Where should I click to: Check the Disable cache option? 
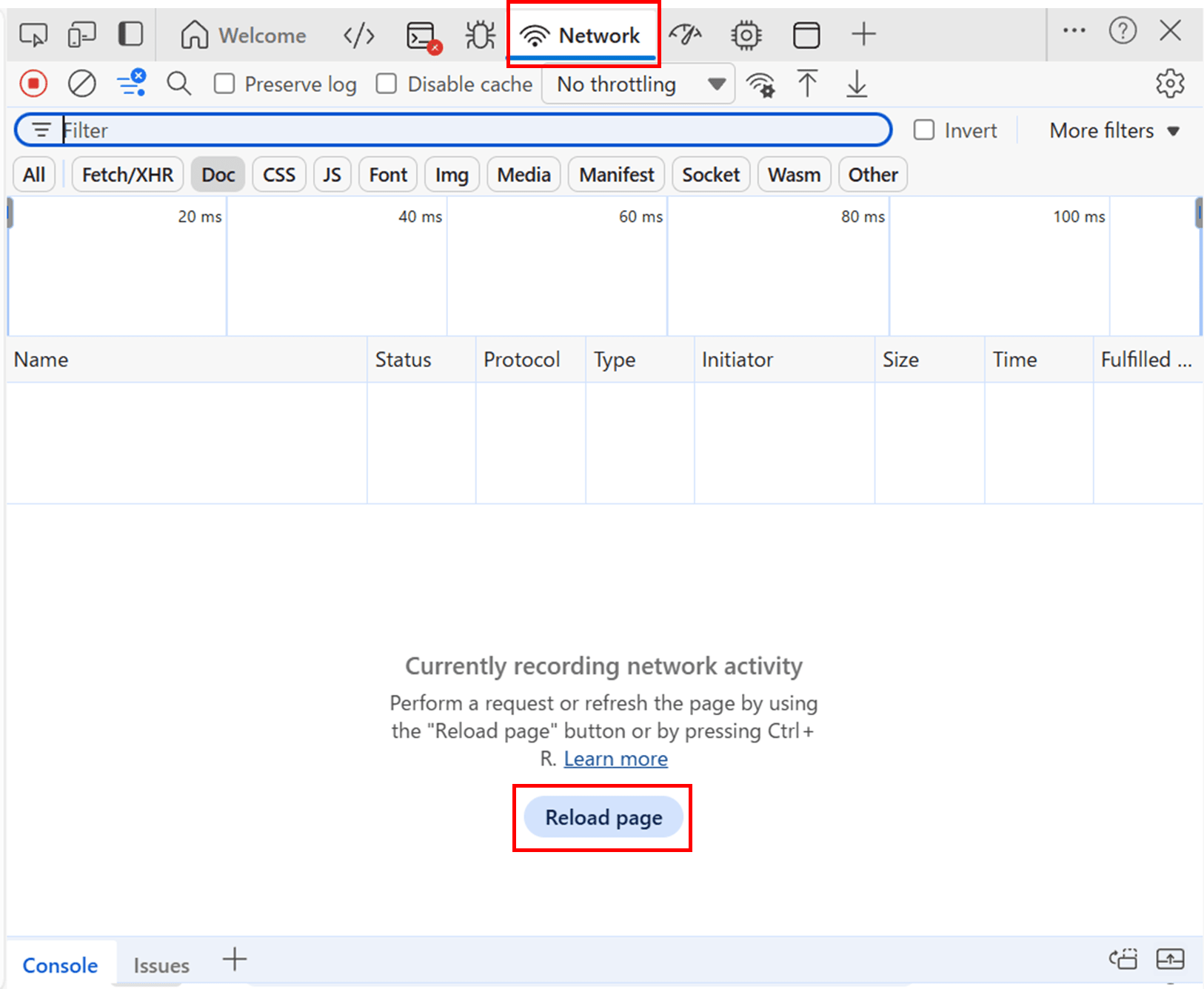[x=387, y=84]
